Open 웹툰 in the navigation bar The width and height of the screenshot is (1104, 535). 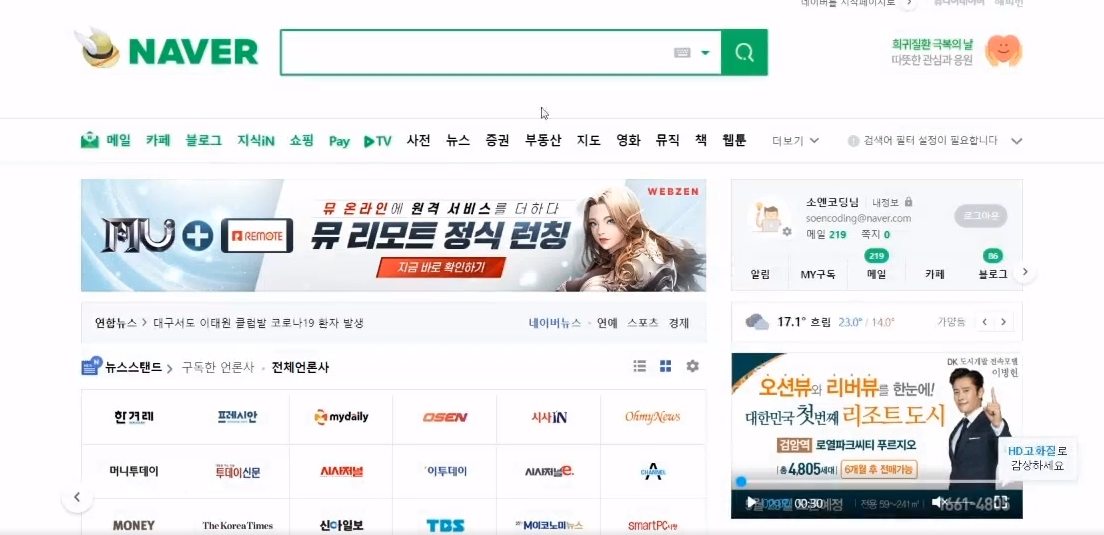[x=734, y=140]
